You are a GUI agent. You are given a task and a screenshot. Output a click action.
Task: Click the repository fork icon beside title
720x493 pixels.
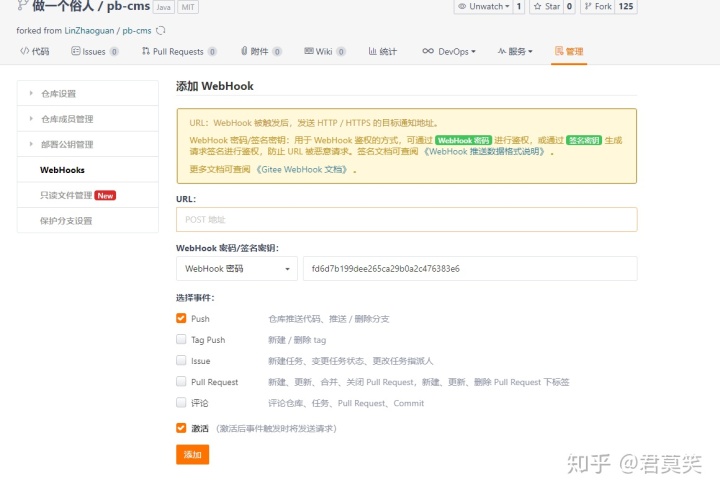[x=22, y=6]
